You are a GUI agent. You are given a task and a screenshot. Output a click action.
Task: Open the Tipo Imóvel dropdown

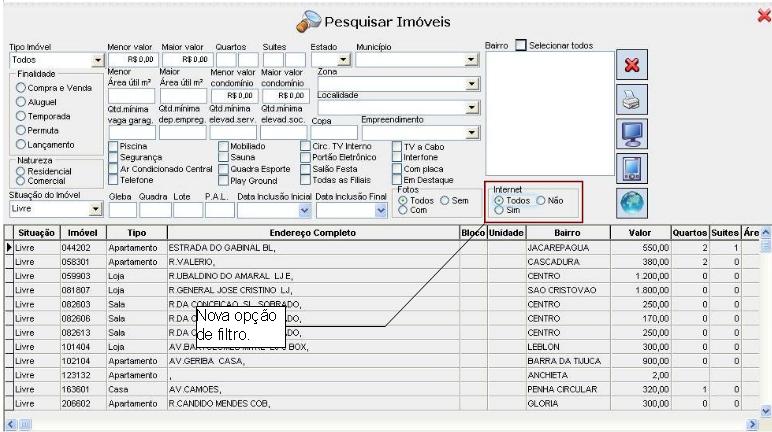click(98, 60)
